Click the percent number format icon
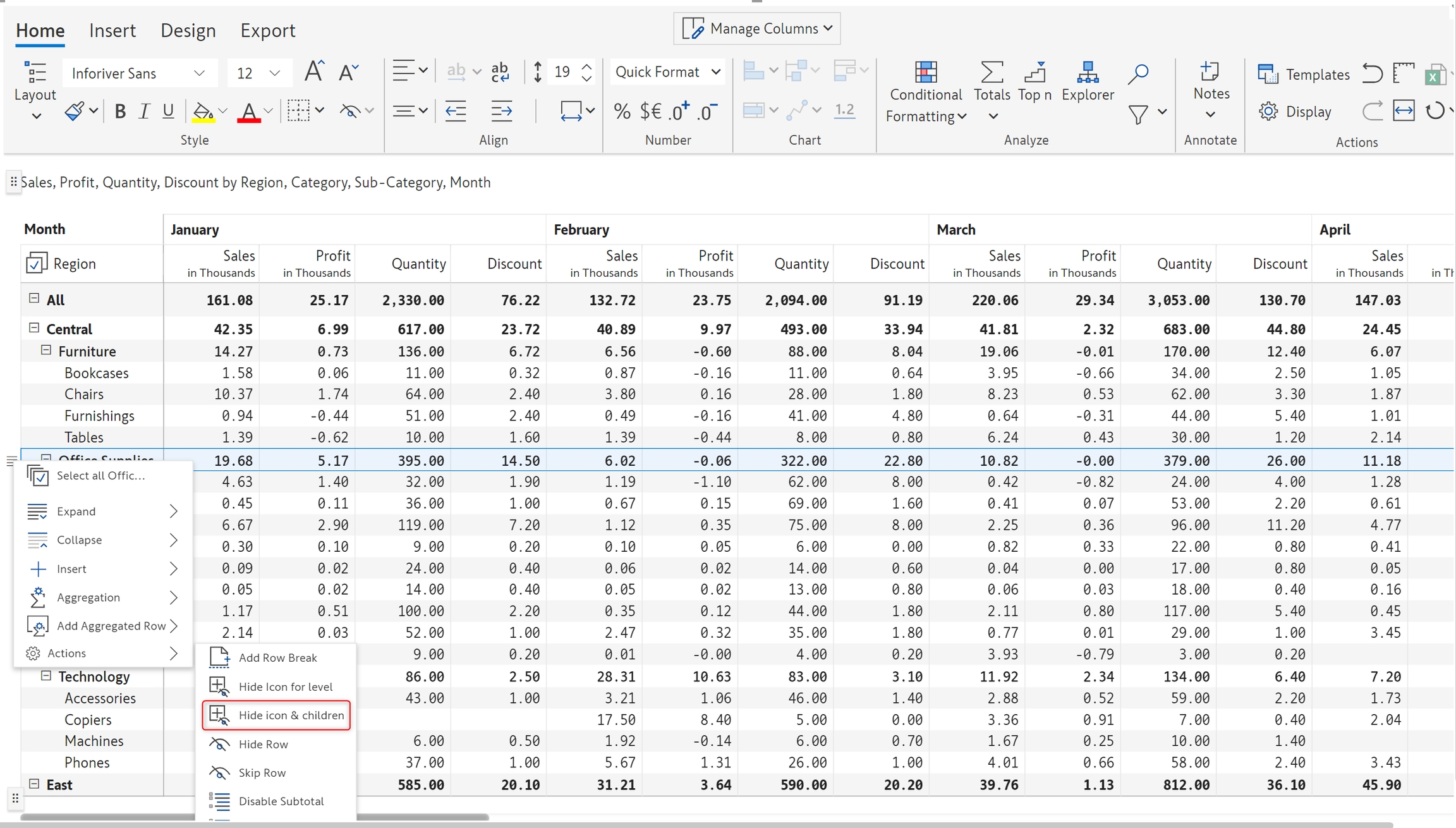 click(x=622, y=112)
